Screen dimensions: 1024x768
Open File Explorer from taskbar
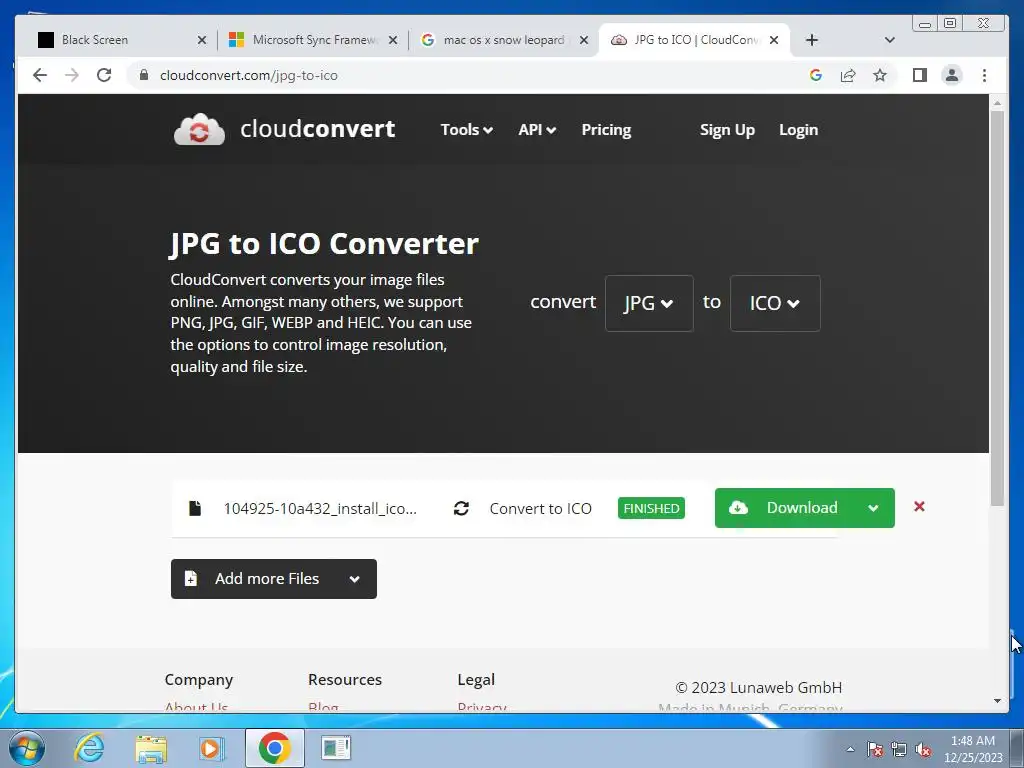click(x=151, y=748)
